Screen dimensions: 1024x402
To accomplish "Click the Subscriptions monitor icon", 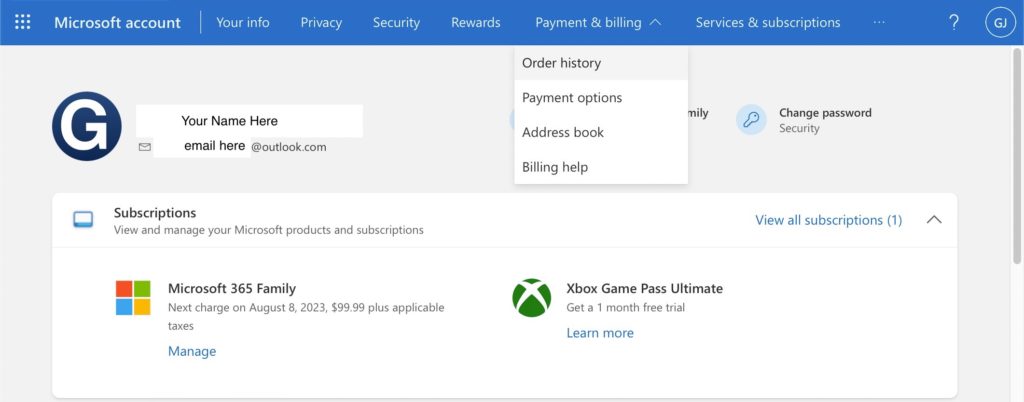I will tap(83, 220).
